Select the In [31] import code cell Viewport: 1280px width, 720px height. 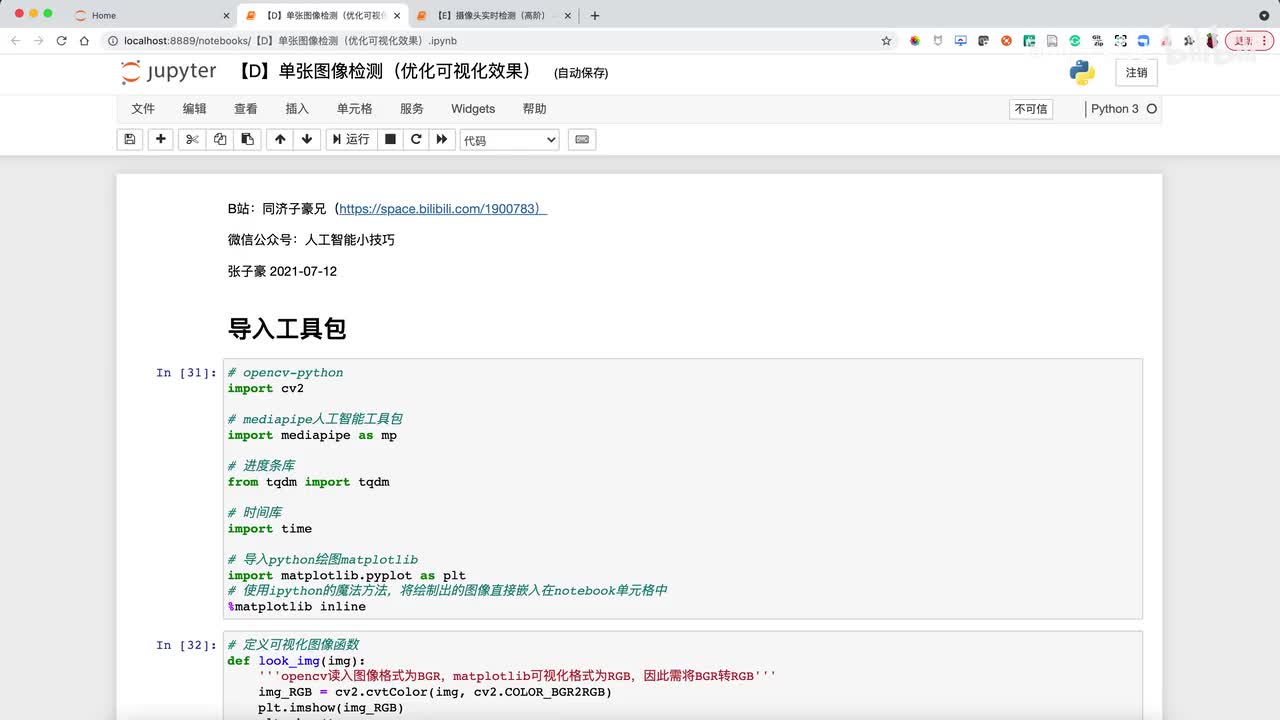point(683,489)
